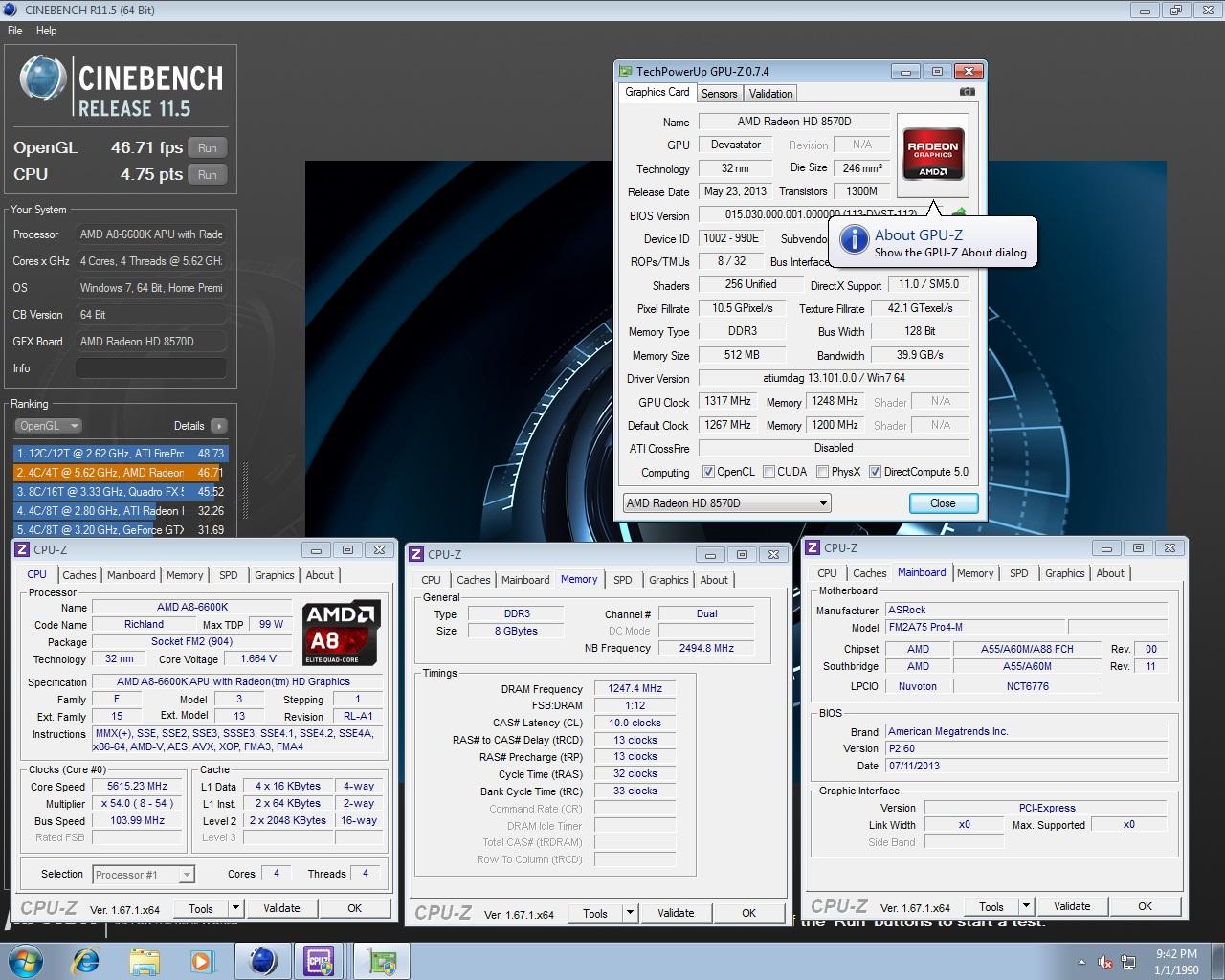Viewport: 1225px width, 980px height.
Task: Click OK in the middle CPU-Z window
Action: [x=748, y=913]
